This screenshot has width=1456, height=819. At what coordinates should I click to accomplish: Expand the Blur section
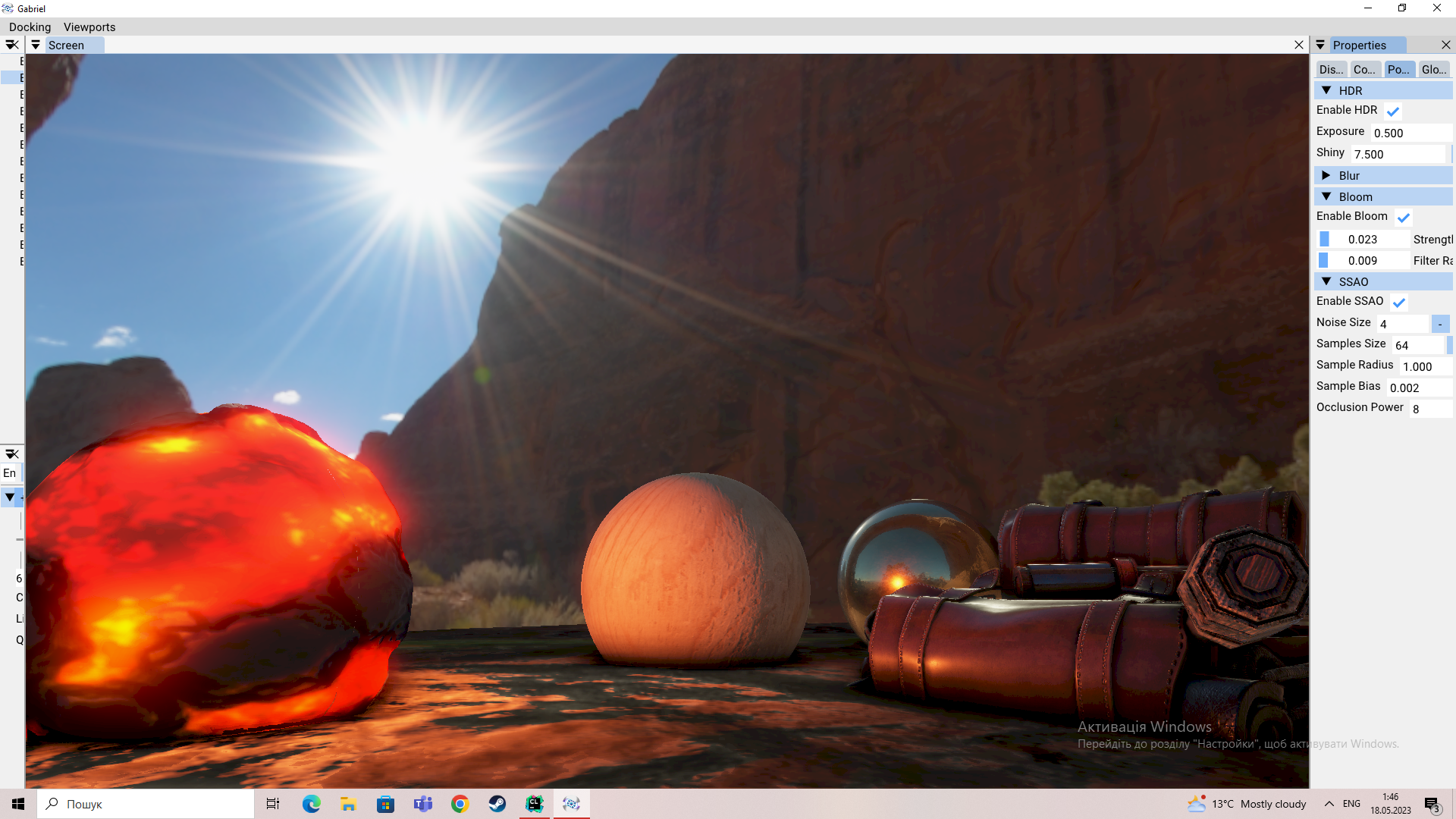coord(1327,175)
